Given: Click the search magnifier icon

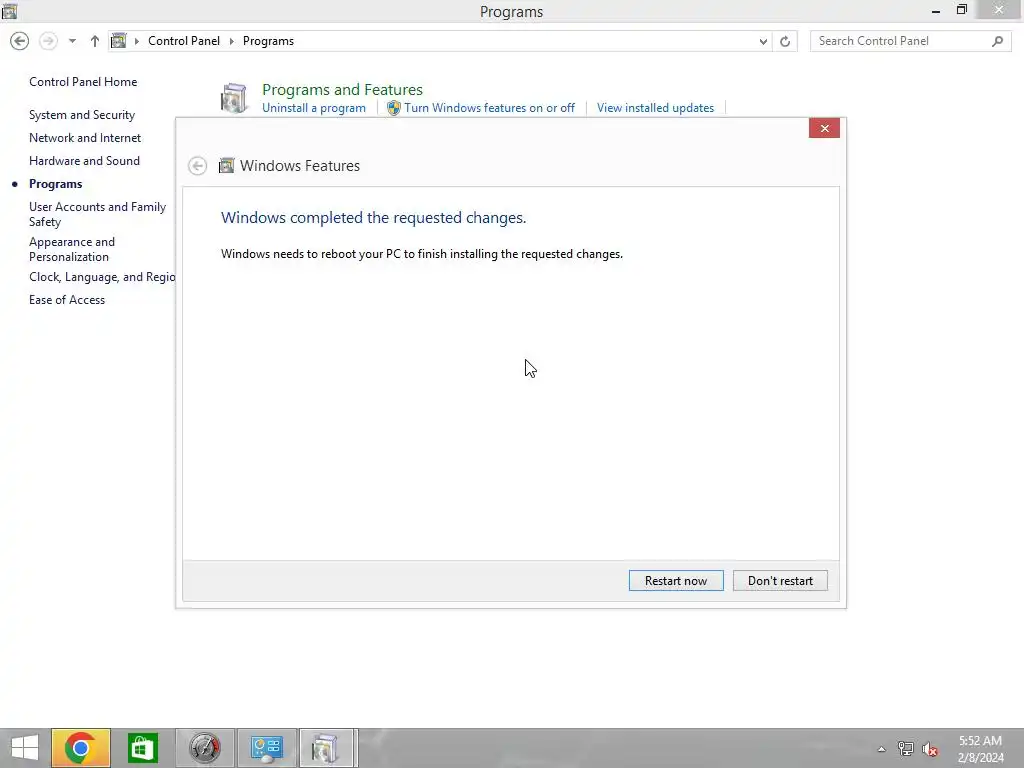Looking at the screenshot, I should click(x=997, y=41).
